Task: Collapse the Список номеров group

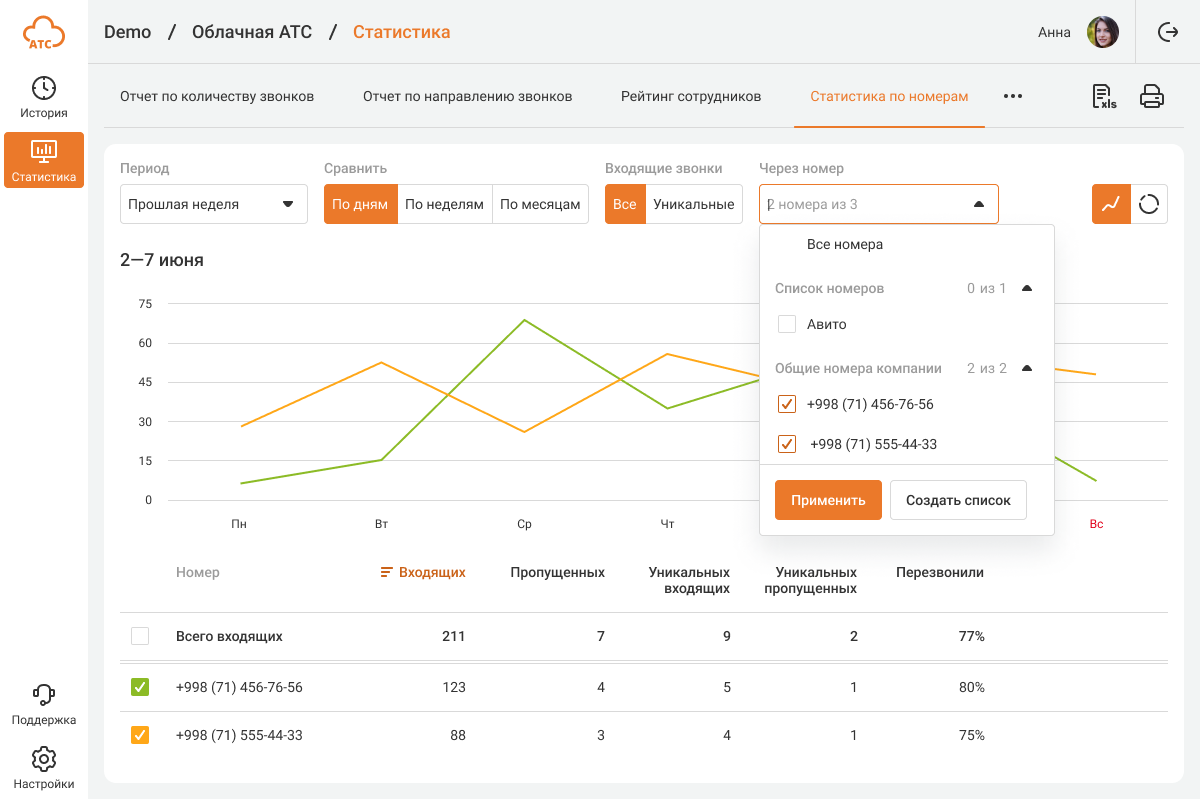Action: click(x=1026, y=288)
